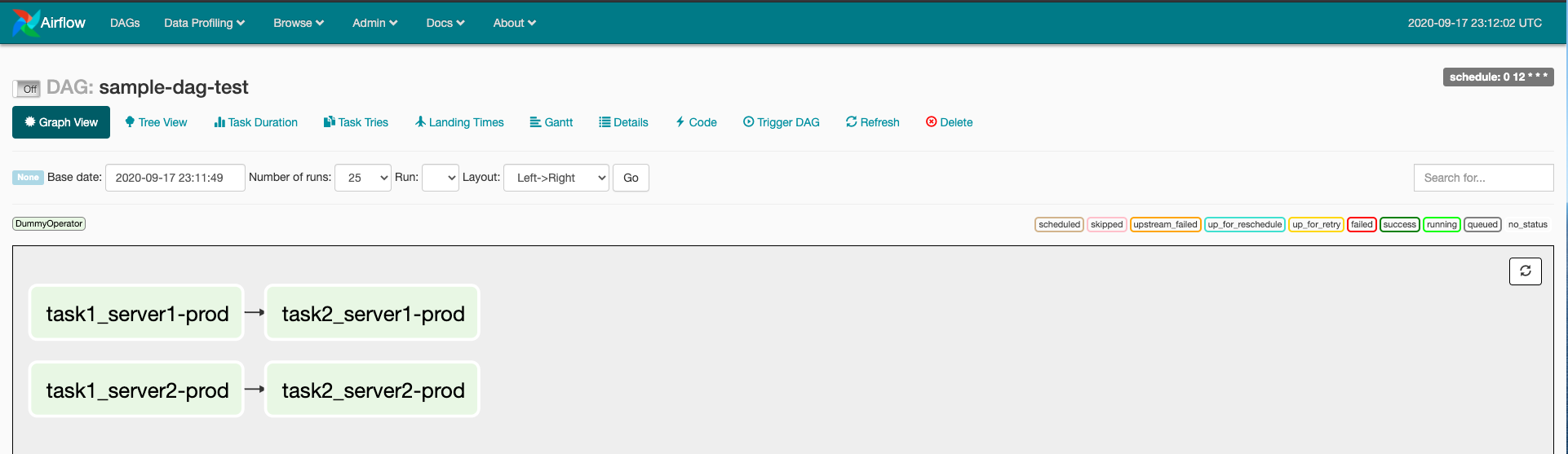
Task: Click the schedule: 0 12 * * * badge
Action: [x=1498, y=77]
